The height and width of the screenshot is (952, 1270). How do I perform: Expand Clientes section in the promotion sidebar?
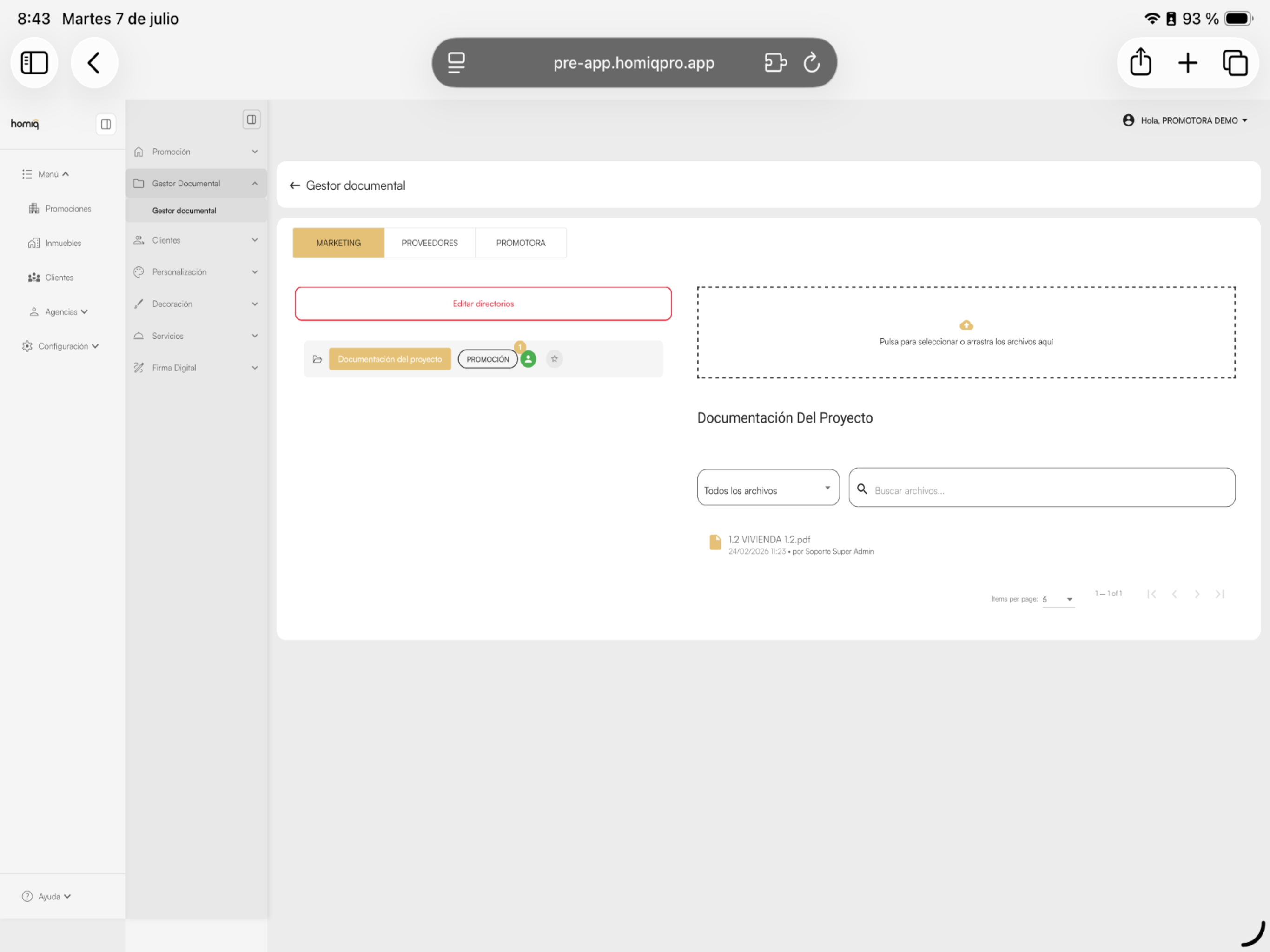[196, 240]
